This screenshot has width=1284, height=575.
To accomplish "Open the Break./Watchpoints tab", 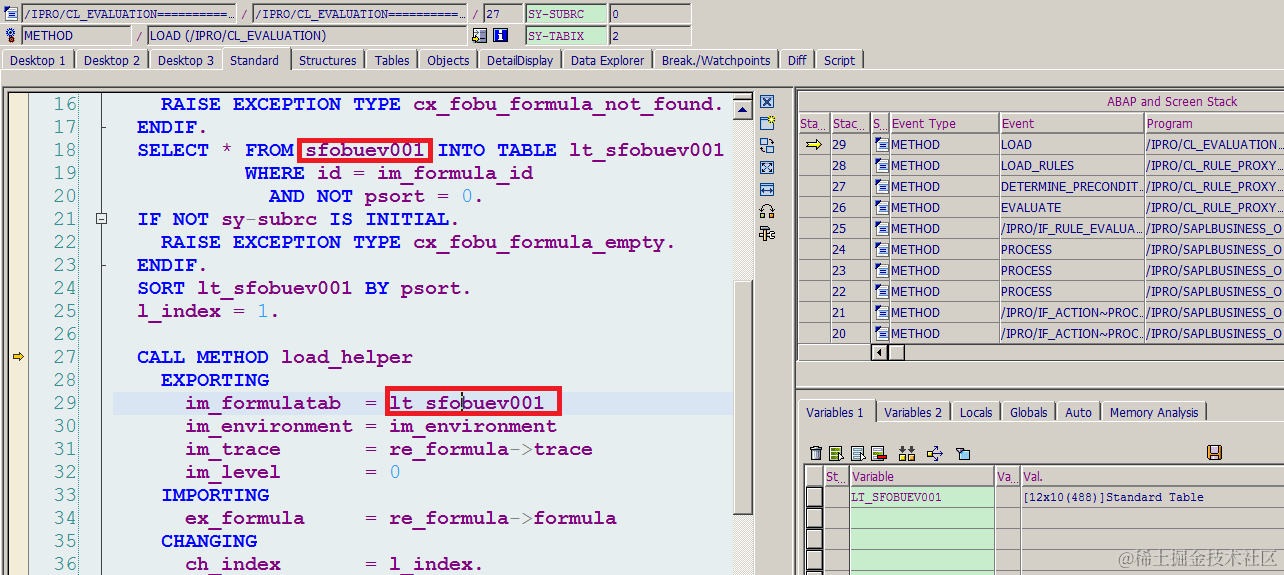I will point(716,60).
